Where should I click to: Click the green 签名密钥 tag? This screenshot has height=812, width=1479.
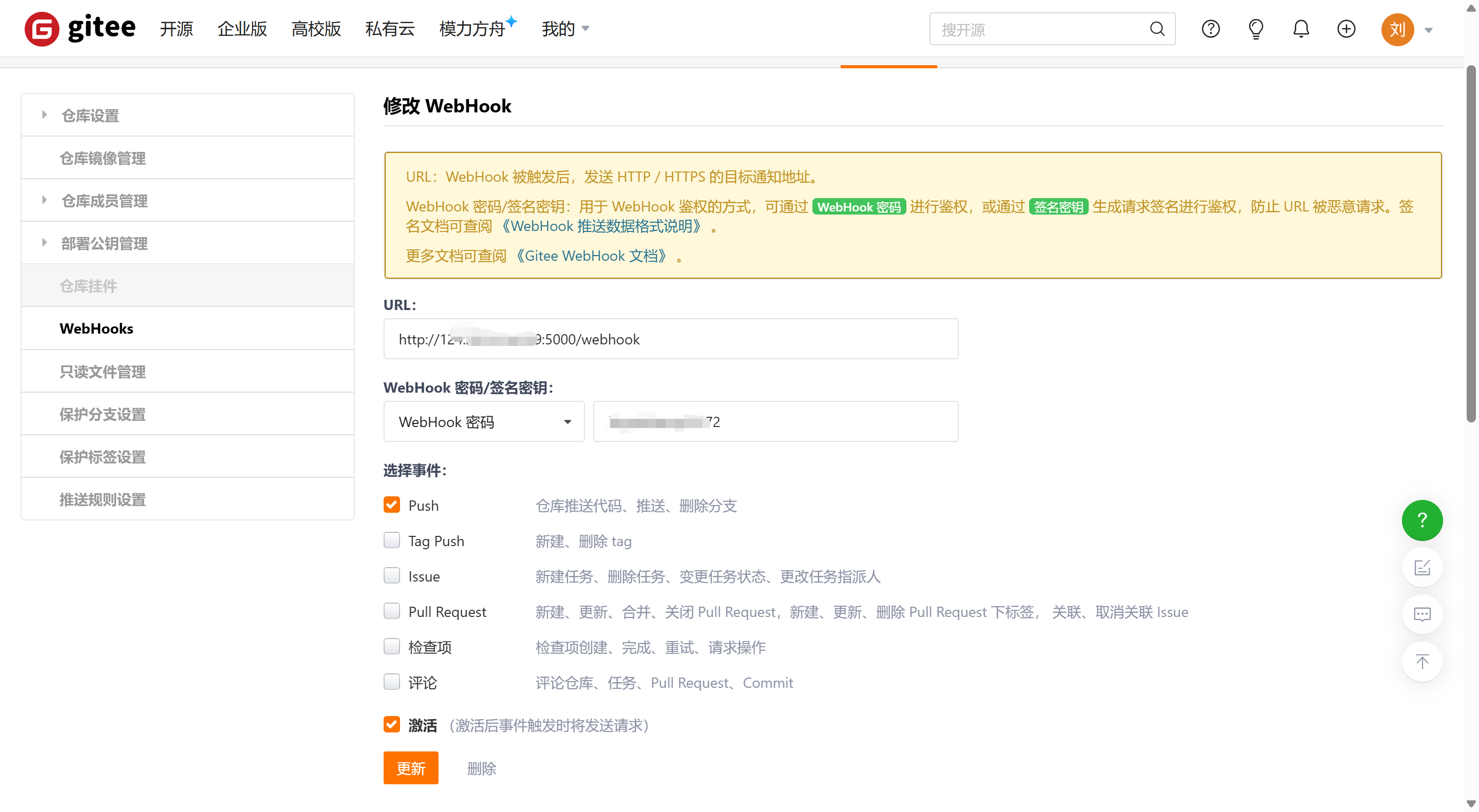pos(1058,206)
